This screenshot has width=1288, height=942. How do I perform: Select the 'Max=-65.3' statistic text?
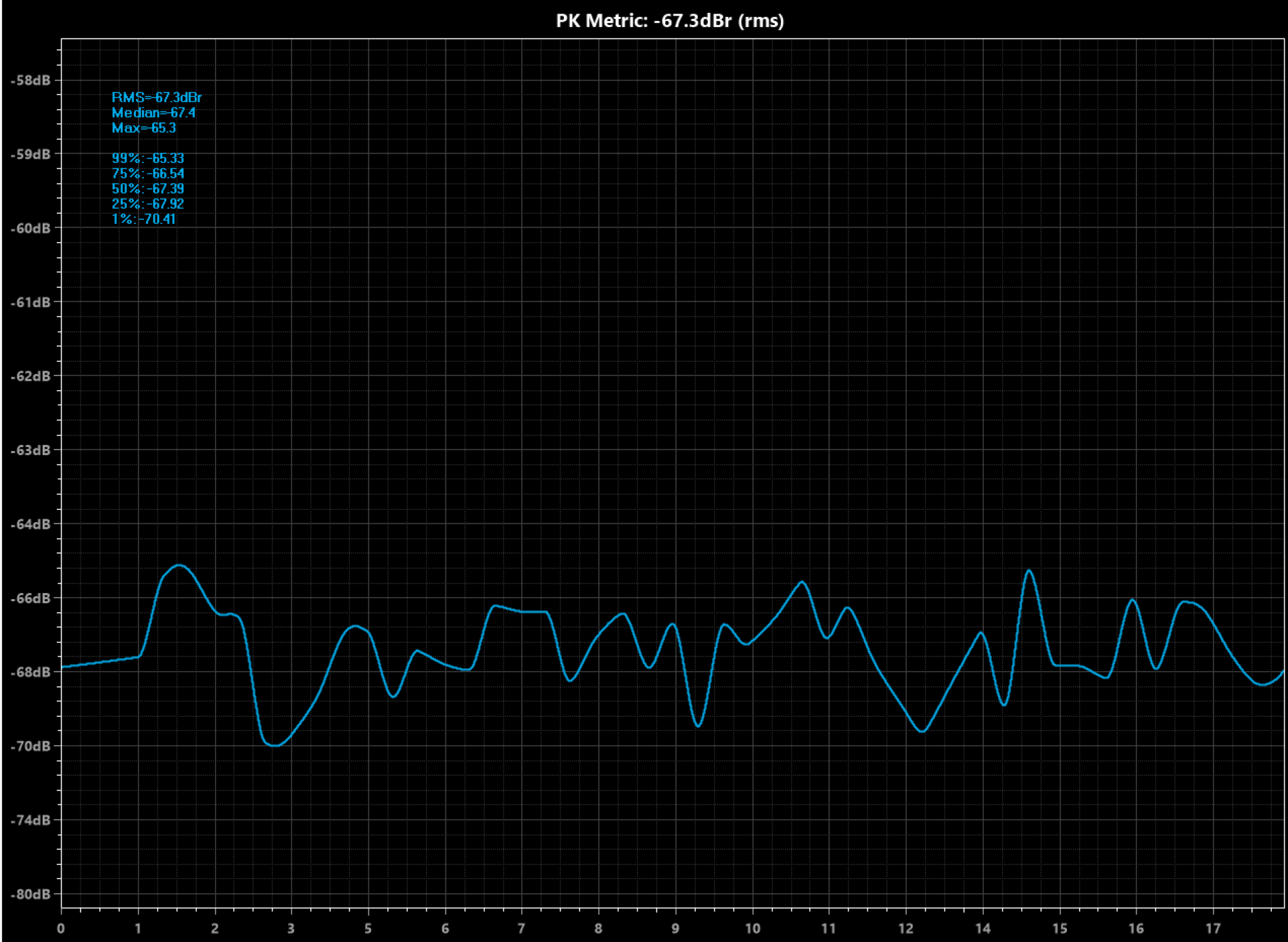(x=143, y=128)
